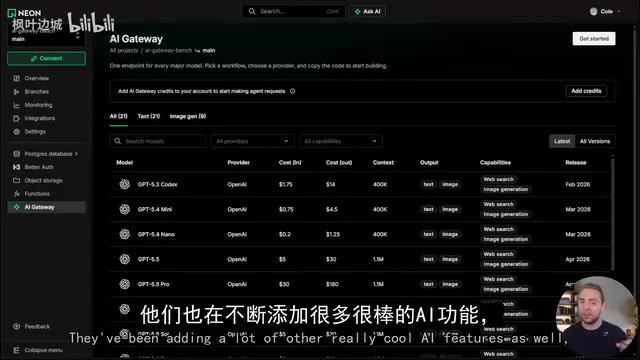
Task: Click OpenAI logo of GPT-5.5 row
Action: pyautogui.click(x=124, y=259)
